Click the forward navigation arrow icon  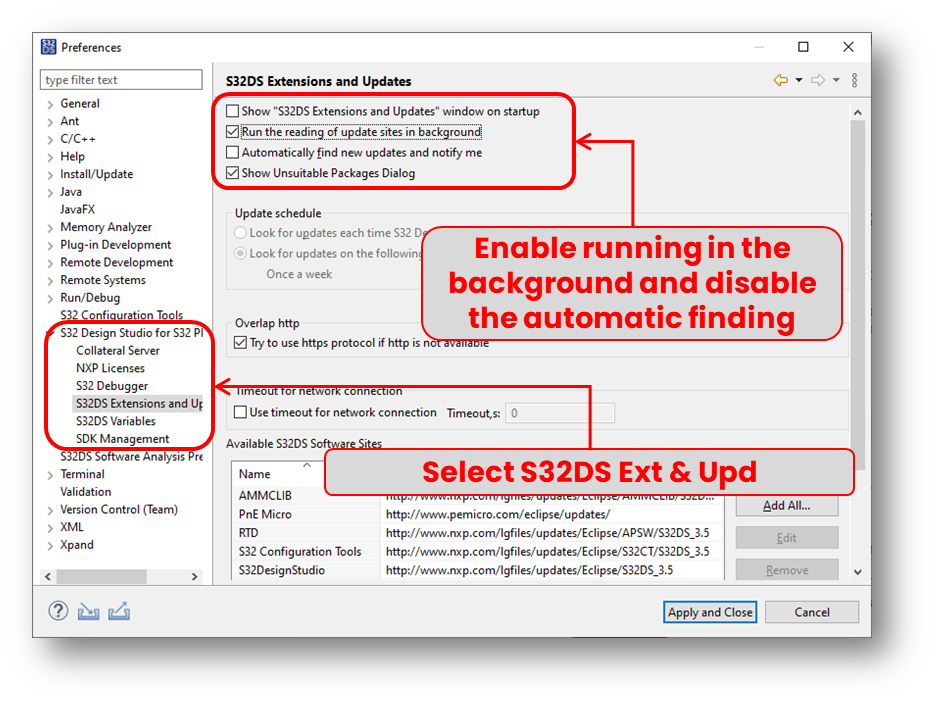tap(818, 80)
